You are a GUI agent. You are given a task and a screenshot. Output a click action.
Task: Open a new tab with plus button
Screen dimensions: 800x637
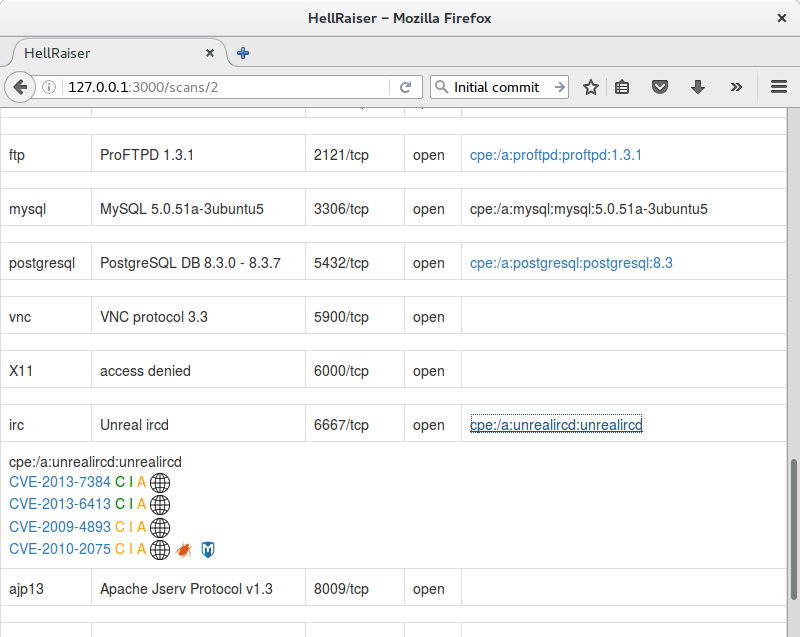(243, 53)
